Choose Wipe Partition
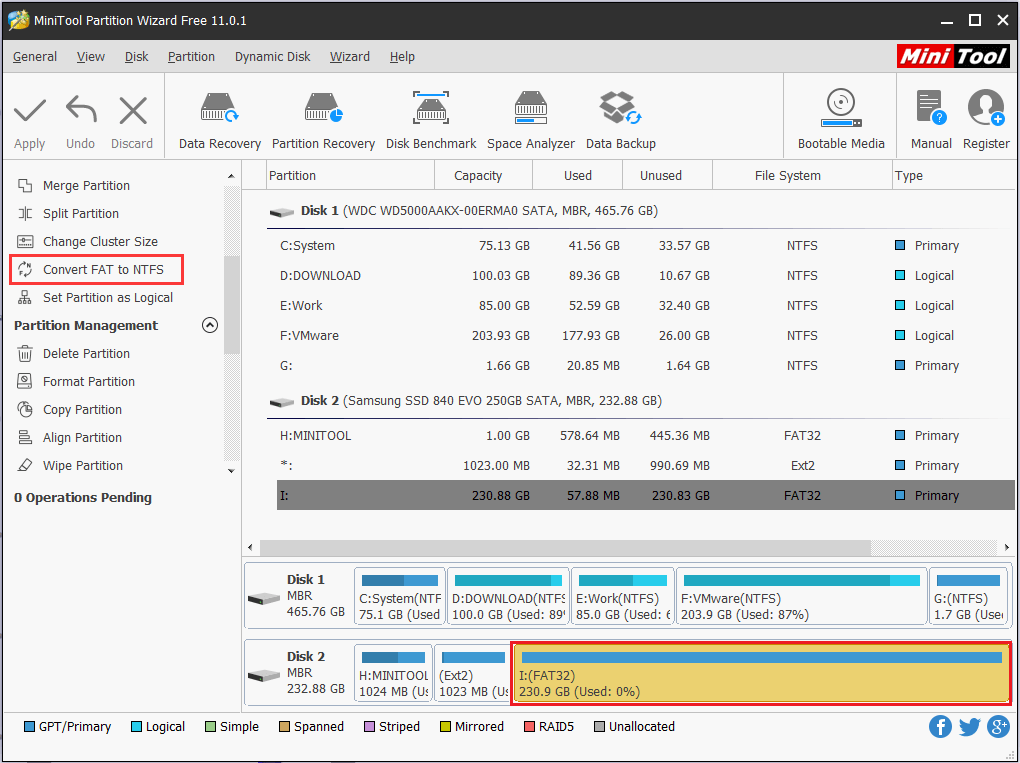 [x=85, y=465]
